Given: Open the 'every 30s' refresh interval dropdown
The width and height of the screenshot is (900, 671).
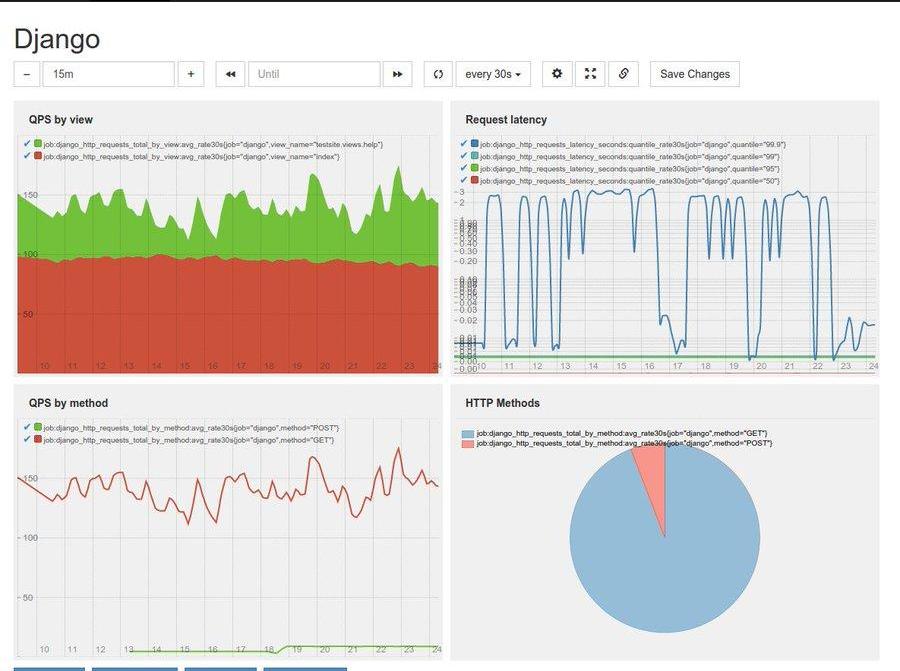Looking at the screenshot, I should click(x=493, y=74).
